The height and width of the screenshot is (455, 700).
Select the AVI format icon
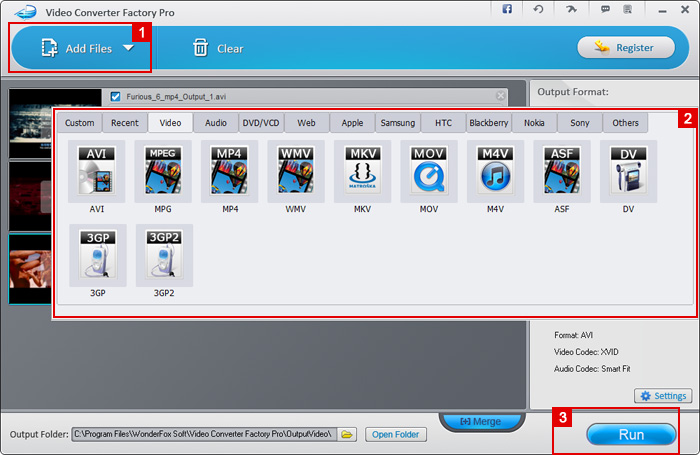tap(96, 172)
